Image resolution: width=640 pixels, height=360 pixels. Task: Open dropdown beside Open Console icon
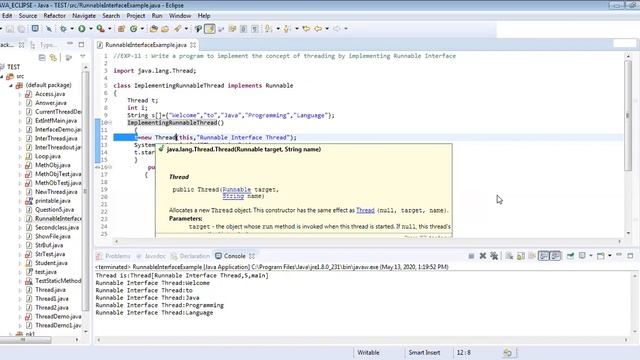coord(610,256)
